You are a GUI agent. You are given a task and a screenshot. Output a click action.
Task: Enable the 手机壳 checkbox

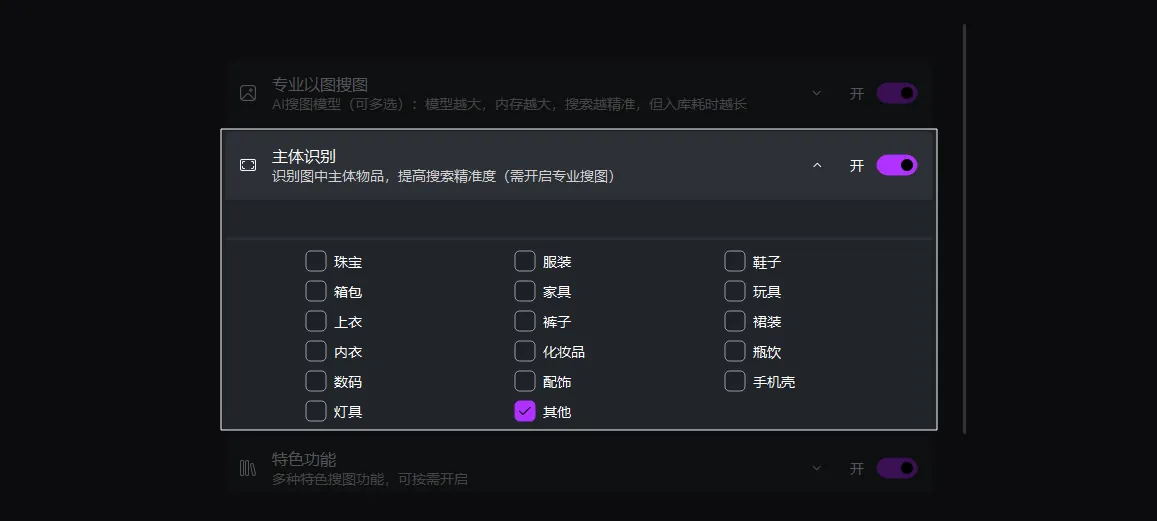tap(735, 381)
